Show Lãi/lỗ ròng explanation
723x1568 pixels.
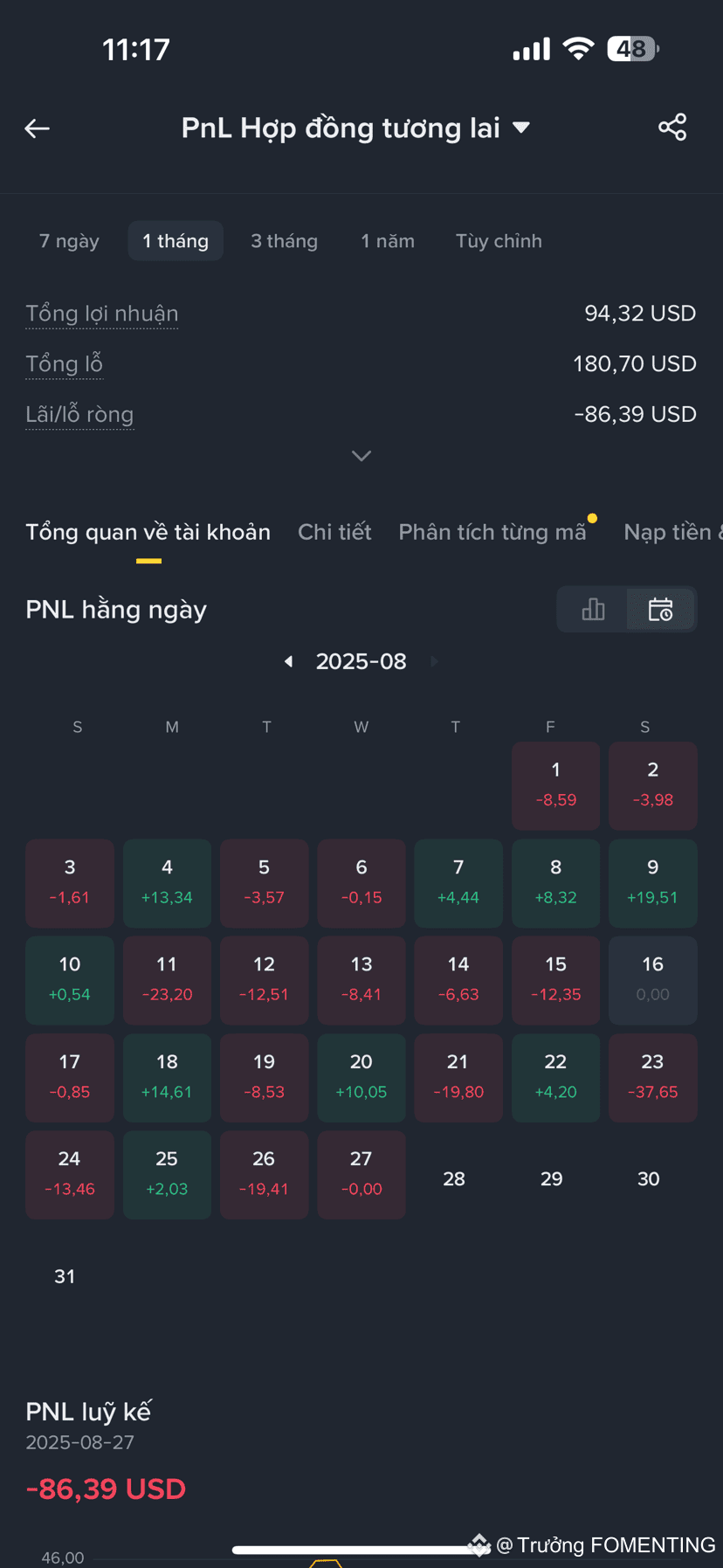pos(79,414)
